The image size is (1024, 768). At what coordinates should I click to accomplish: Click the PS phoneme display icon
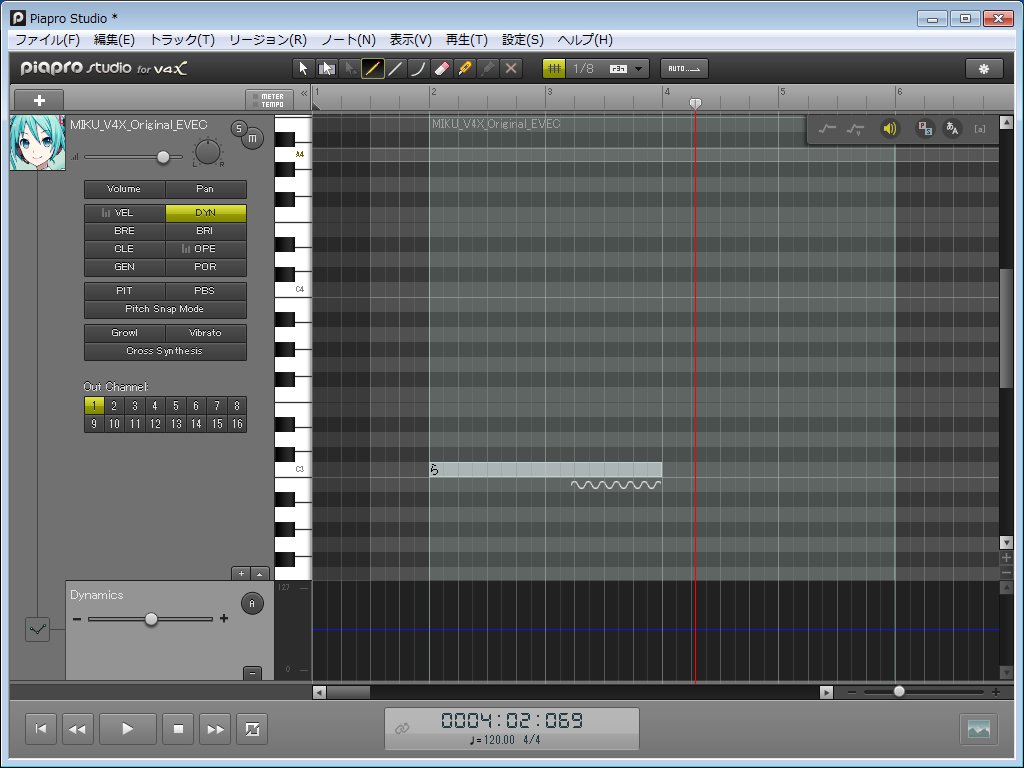tap(925, 129)
